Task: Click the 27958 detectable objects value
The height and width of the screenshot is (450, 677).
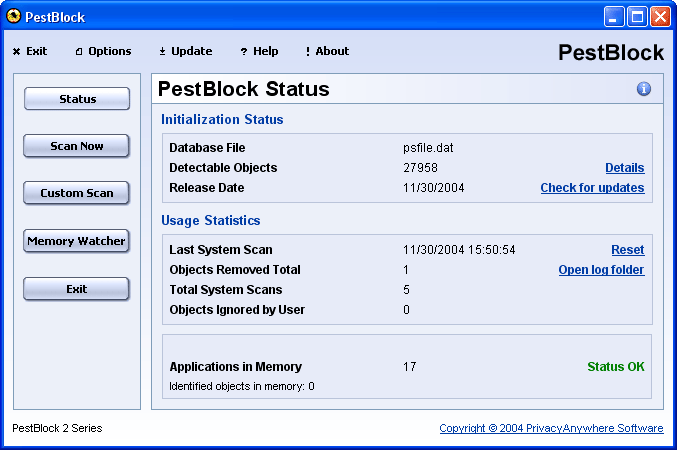Action: coord(420,168)
